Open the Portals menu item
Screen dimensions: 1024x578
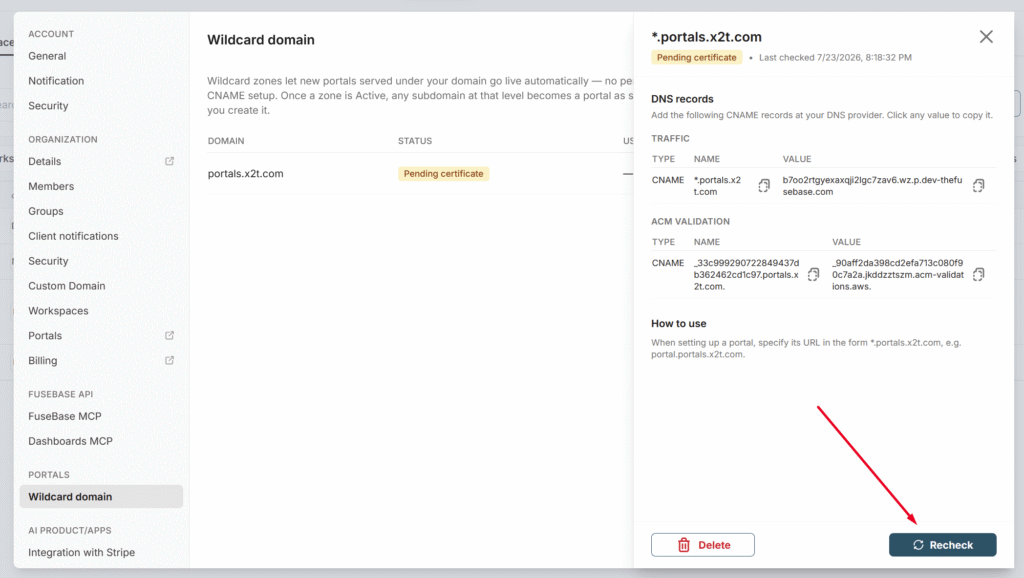click(45, 336)
